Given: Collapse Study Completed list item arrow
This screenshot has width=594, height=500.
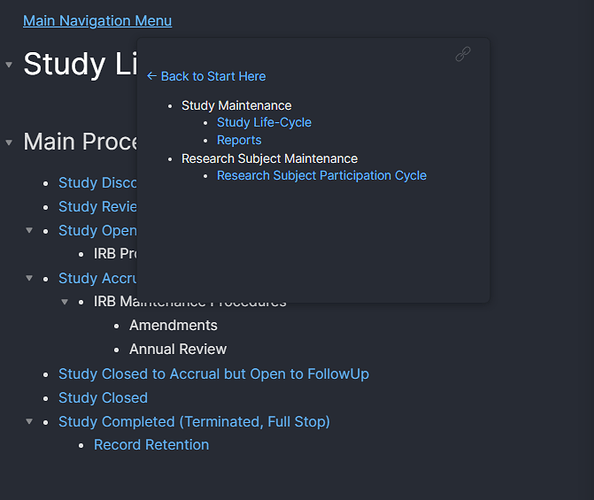Looking at the screenshot, I should [x=29, y=421].
